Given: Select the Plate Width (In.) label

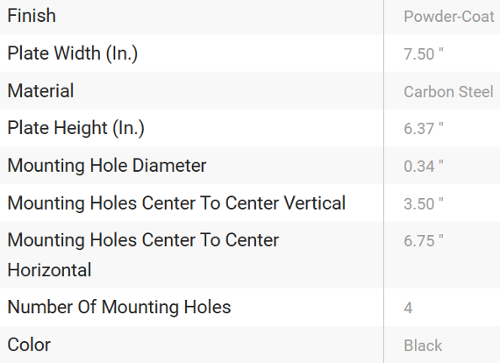Looking at the screenshot, I should tap(73, 54).
